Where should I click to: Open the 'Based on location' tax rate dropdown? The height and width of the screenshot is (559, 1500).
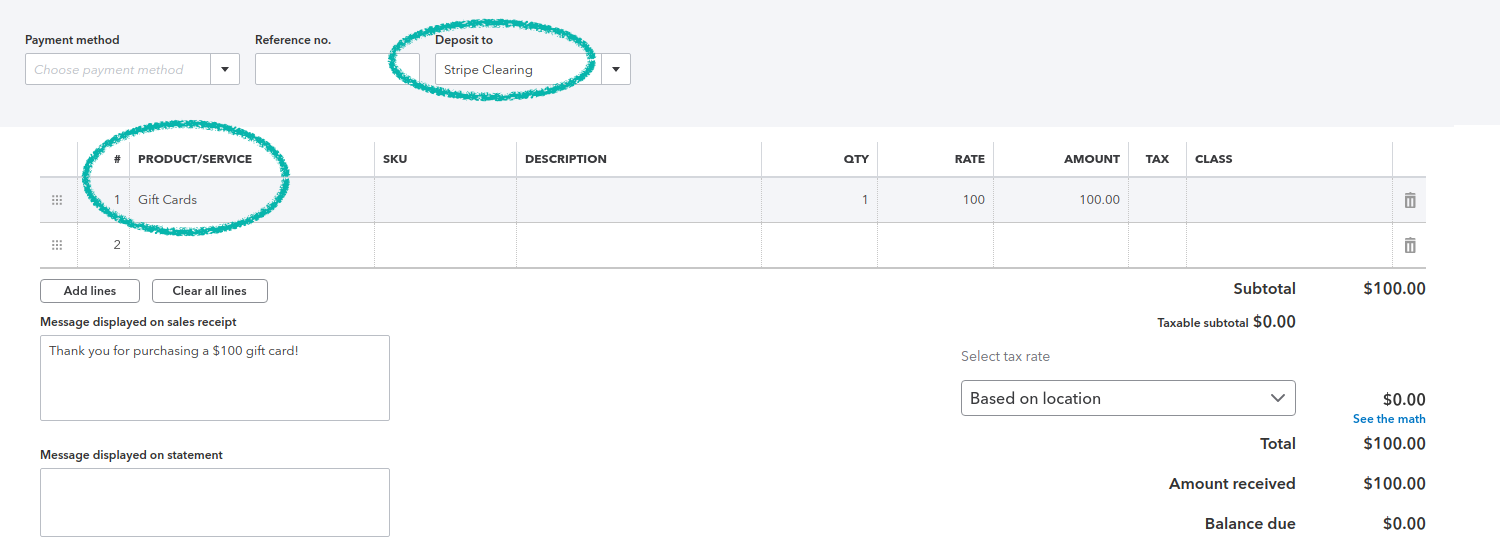1127,398
